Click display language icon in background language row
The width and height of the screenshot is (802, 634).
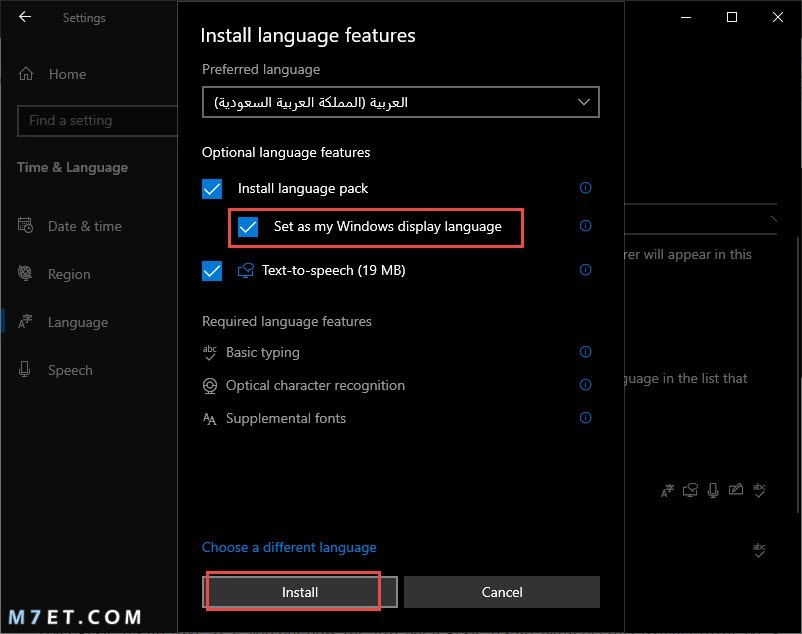click(667, 490)
